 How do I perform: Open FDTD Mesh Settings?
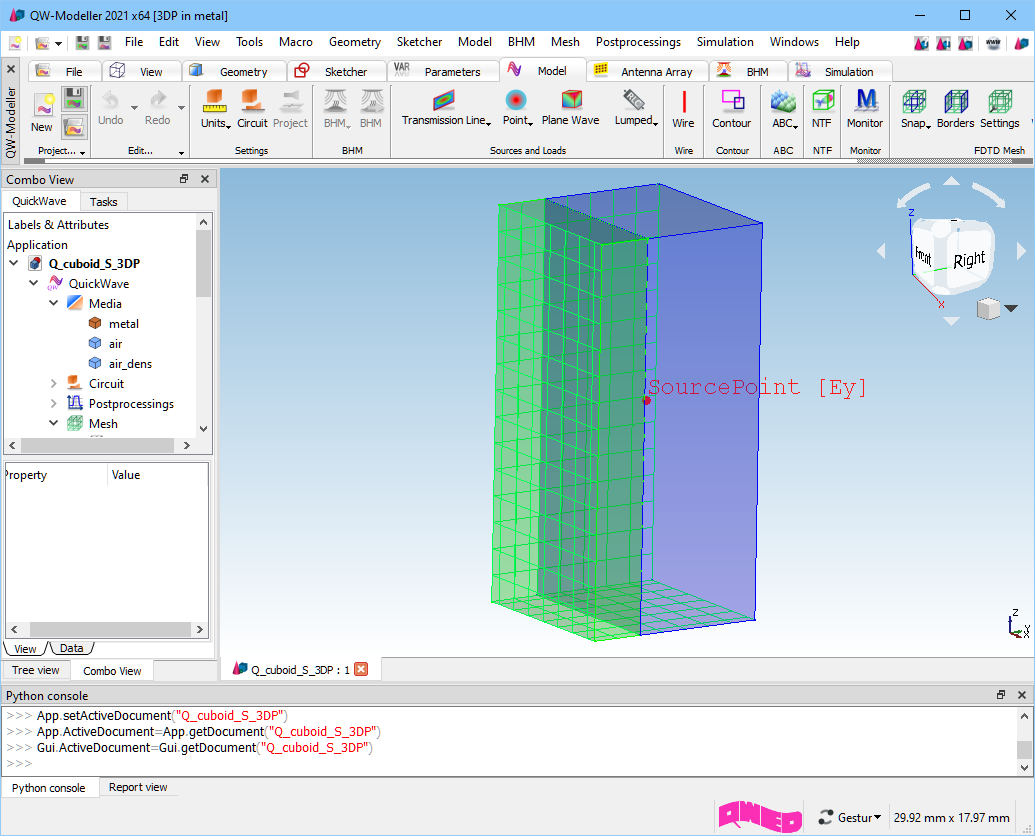pos(999,110)
